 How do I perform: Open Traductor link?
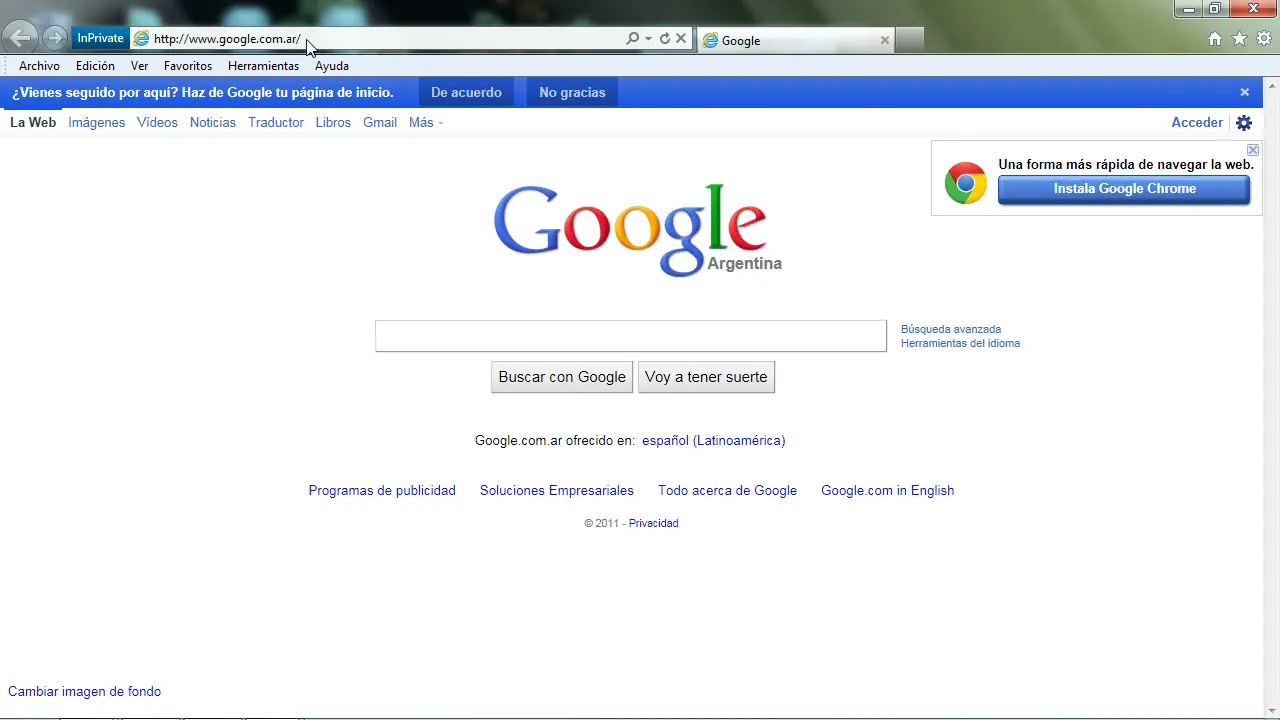pos(276,122)
